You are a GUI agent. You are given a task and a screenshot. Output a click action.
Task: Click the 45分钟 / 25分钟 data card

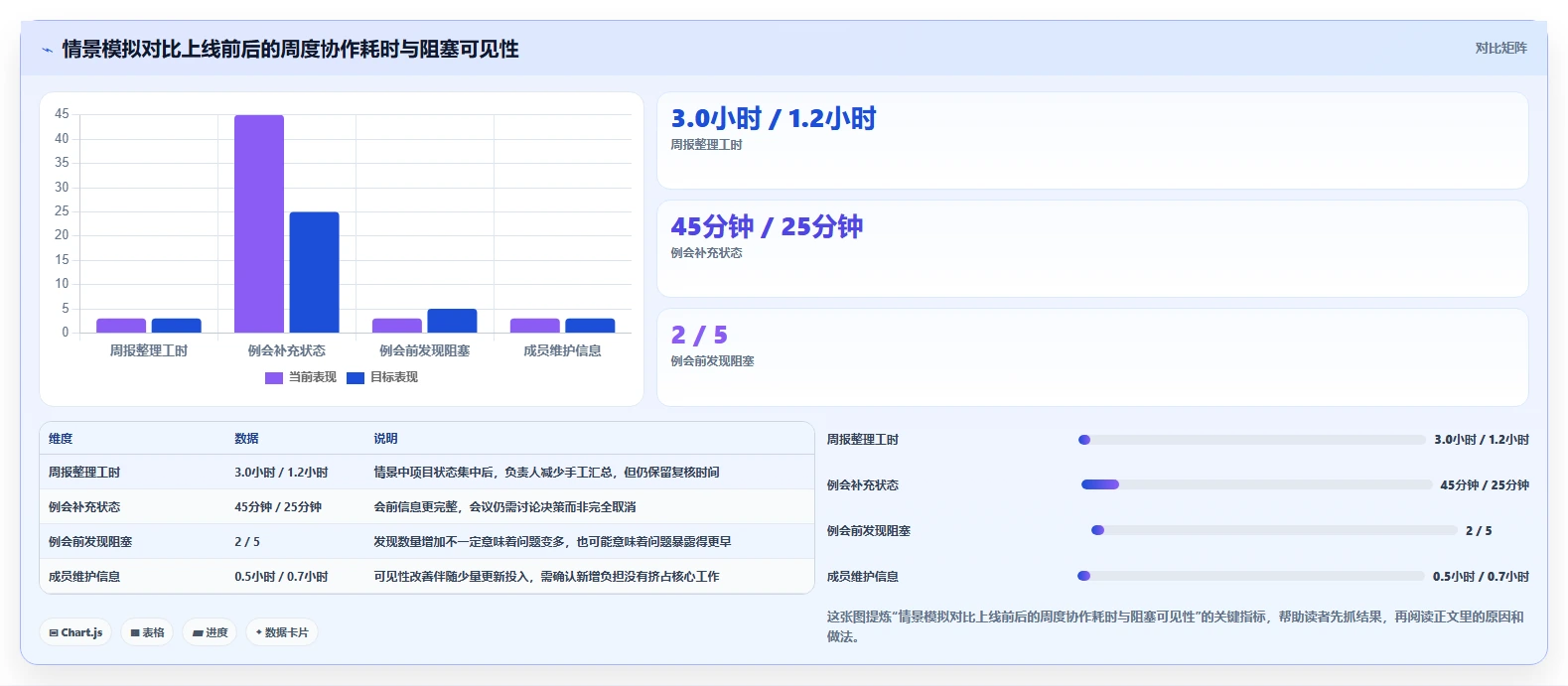[x=1092, y=249]
